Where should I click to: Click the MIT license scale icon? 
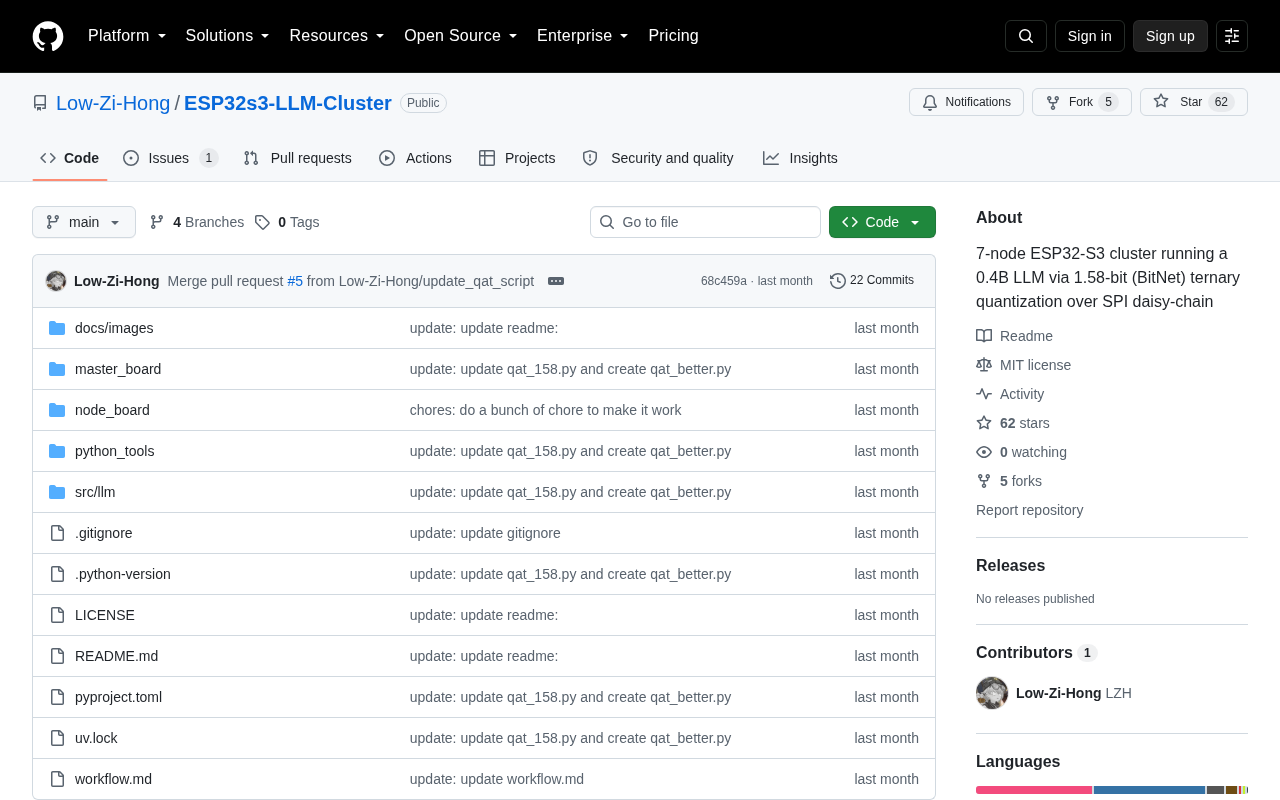point(984,365)
